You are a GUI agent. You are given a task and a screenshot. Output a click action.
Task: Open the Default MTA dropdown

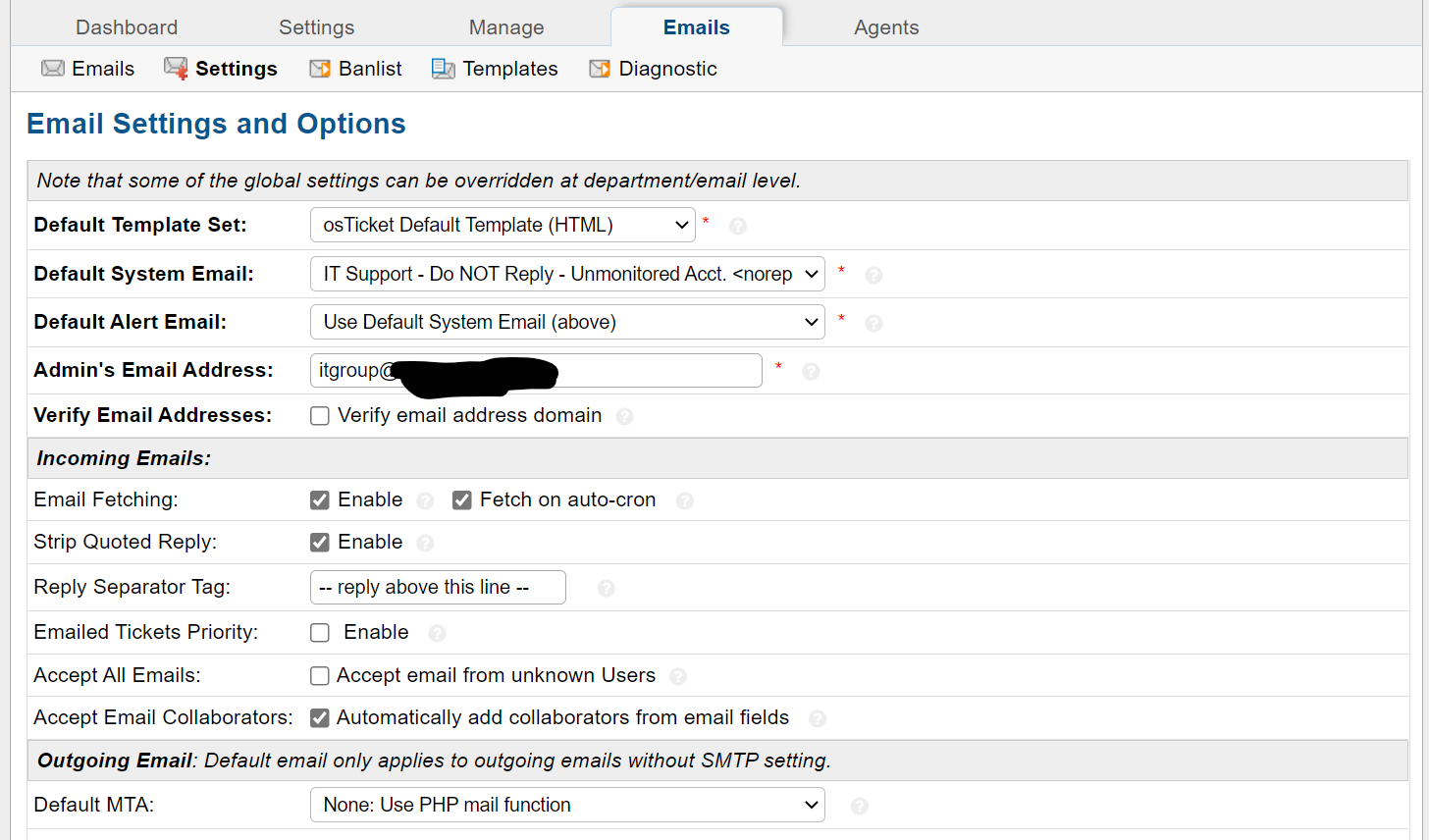(567, 805)
